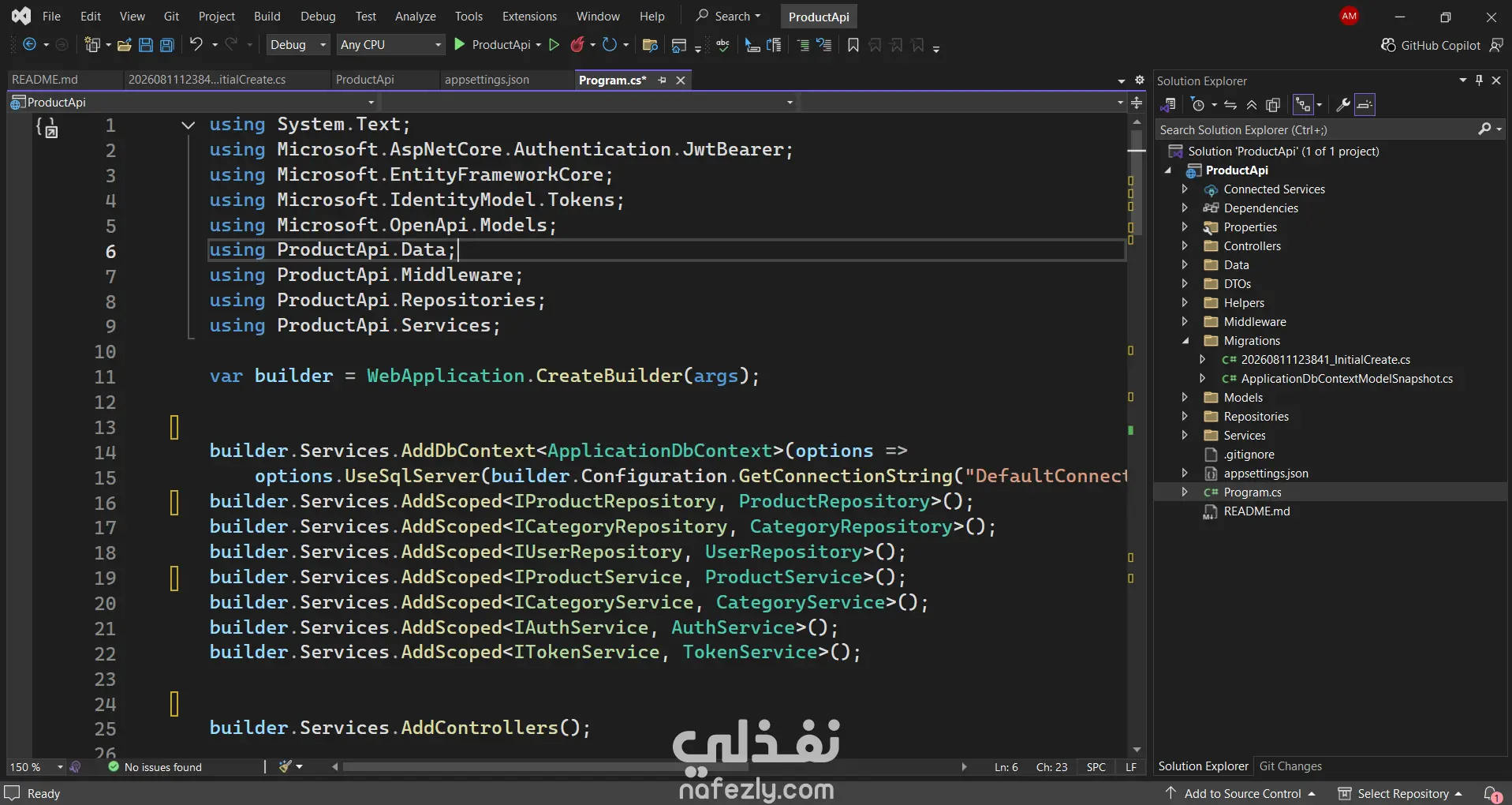Open the File menu
Image resolution: width=1512 pixels, height=805 pixels.
coord(51,16)
